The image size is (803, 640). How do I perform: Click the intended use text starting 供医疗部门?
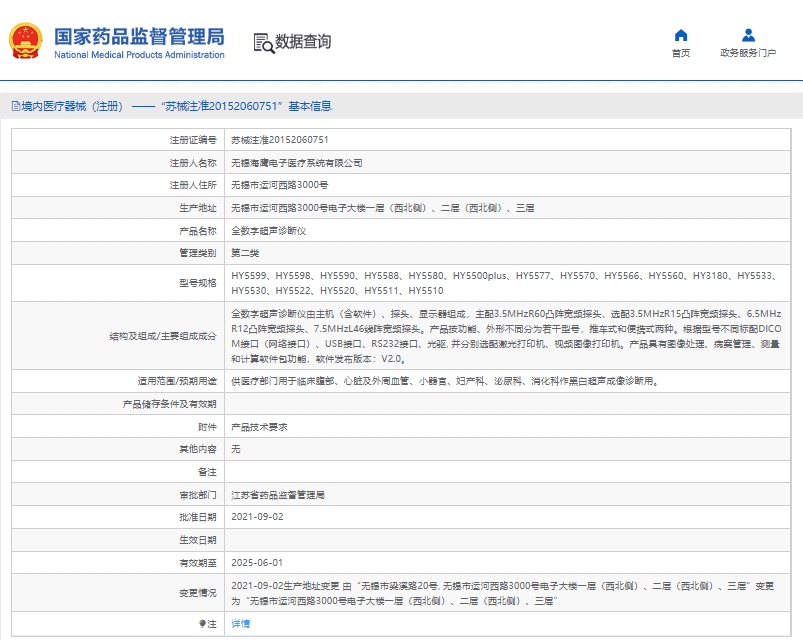point(445,381)
